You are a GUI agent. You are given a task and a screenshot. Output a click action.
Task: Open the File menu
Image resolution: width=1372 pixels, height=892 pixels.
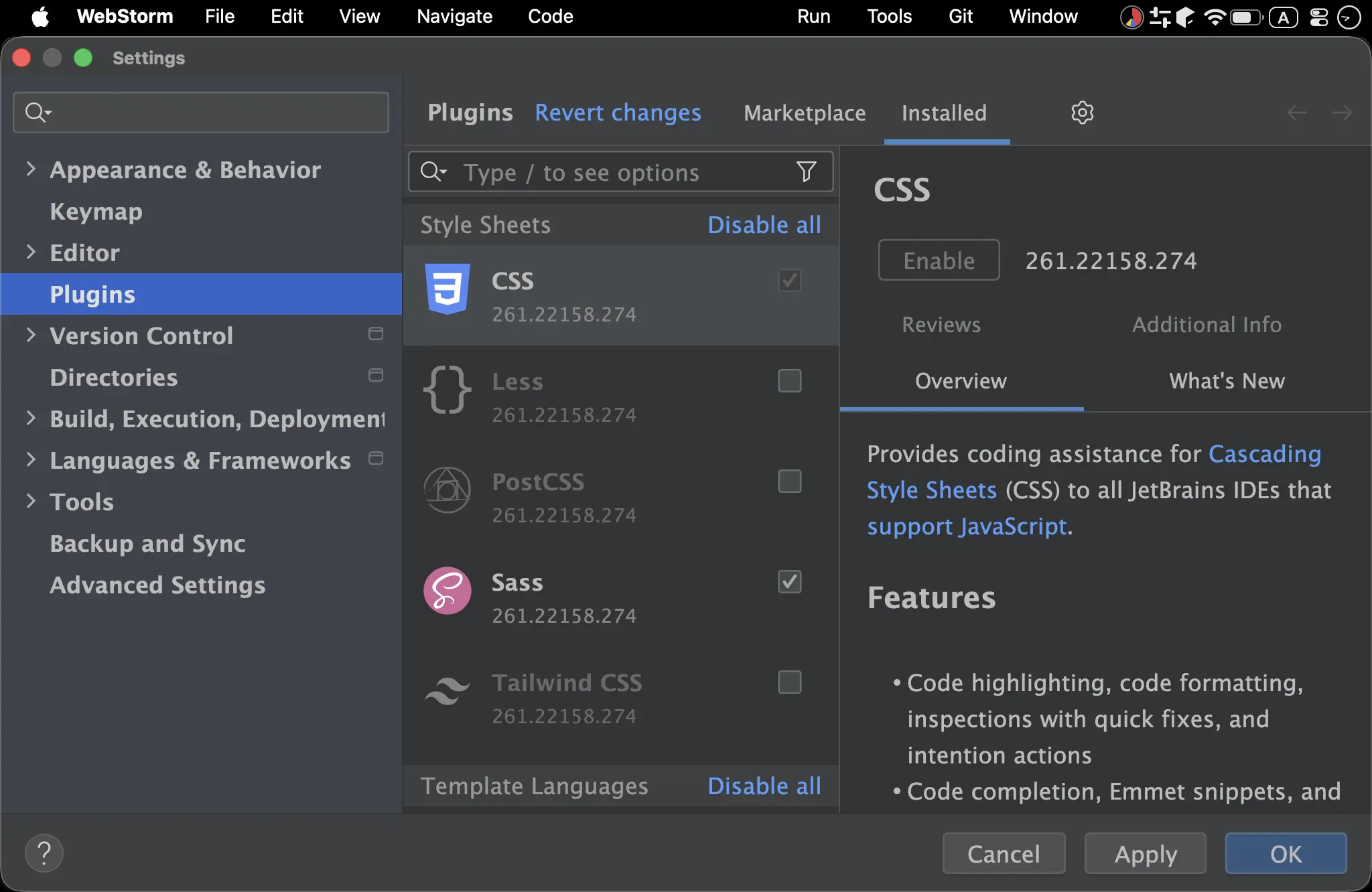point(220,17)
